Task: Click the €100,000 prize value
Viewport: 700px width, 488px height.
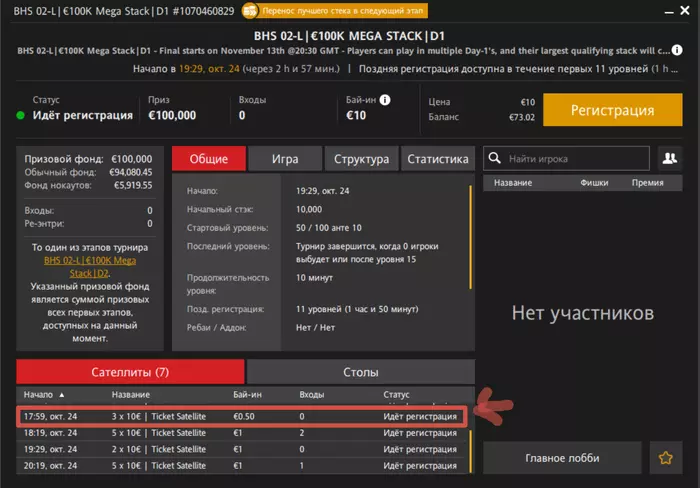Action: tap(172, 115)
